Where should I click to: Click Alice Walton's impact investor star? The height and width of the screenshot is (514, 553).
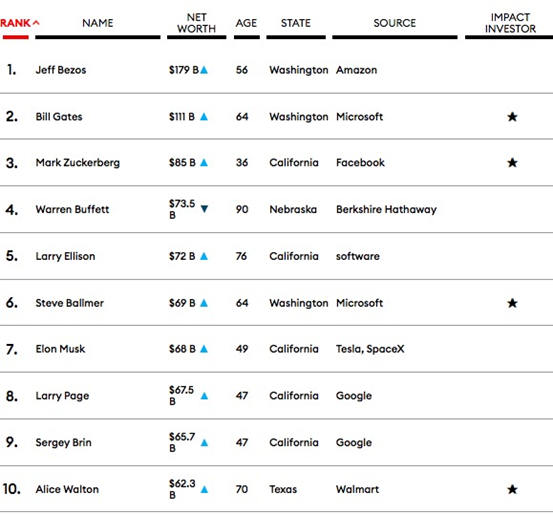512,489
